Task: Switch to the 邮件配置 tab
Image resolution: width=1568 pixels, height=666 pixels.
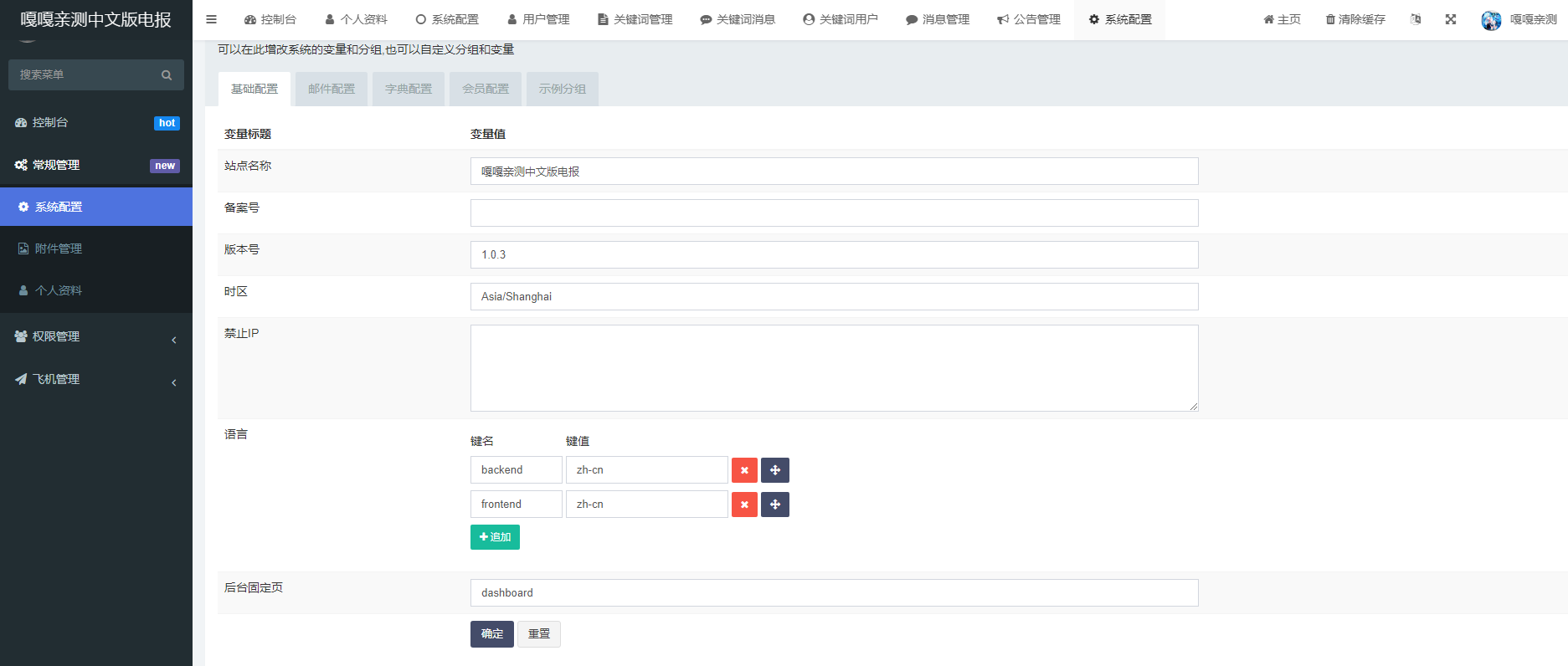Action: [x=332, y=89]
